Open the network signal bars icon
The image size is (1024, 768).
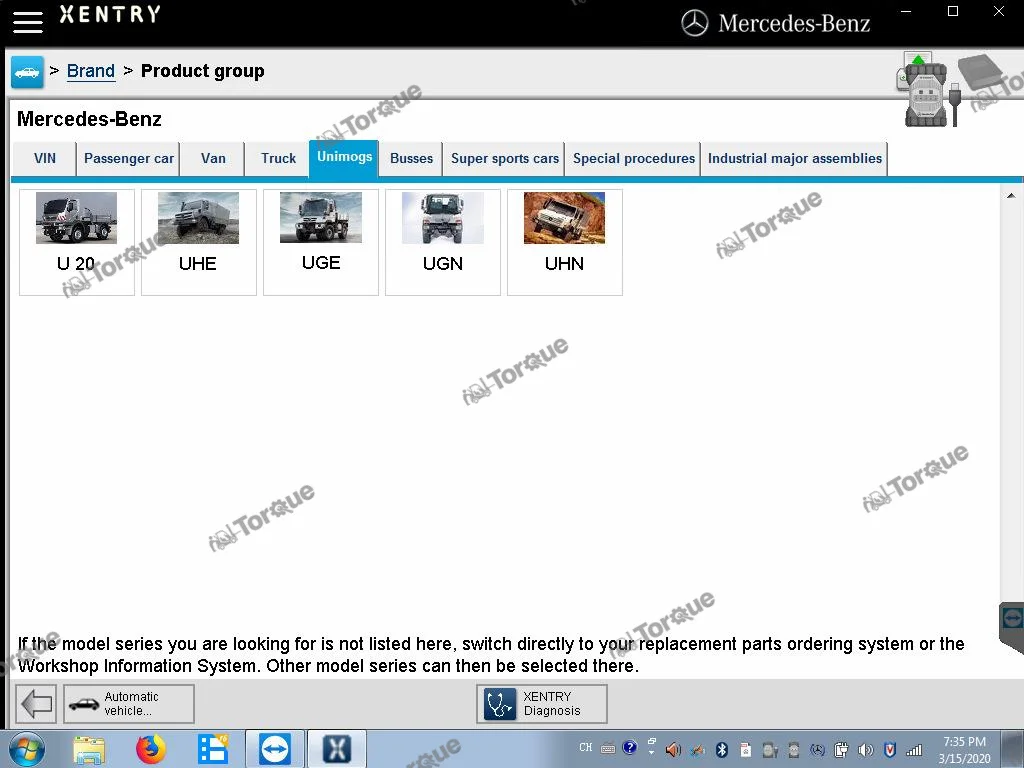[x=914, y=750]
